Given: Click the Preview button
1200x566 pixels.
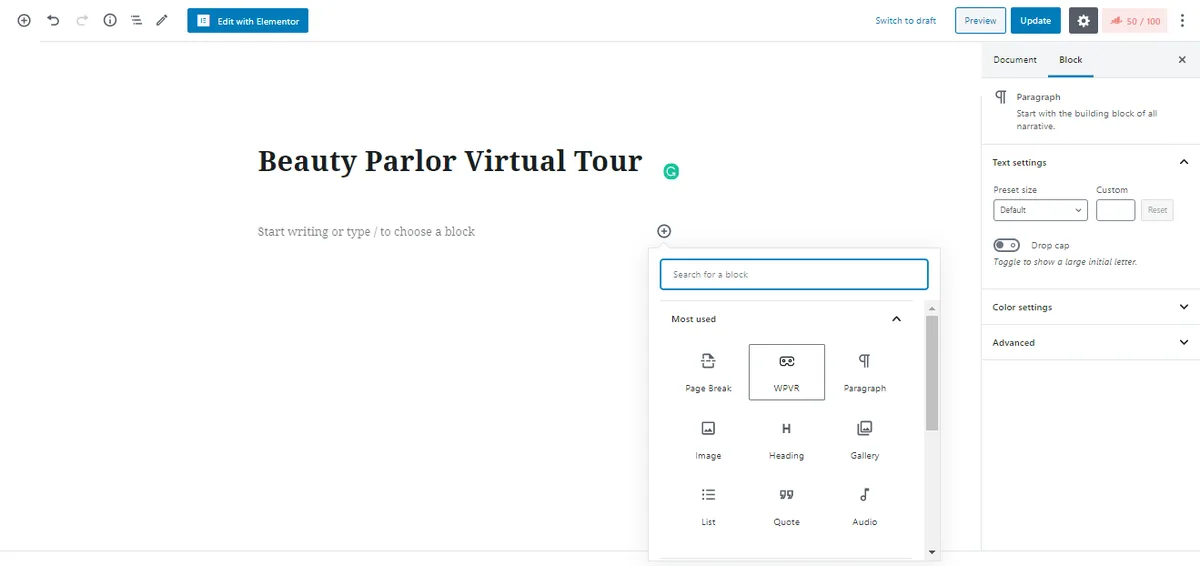Looking at the screenshot, I should click(x=980, y=20).
